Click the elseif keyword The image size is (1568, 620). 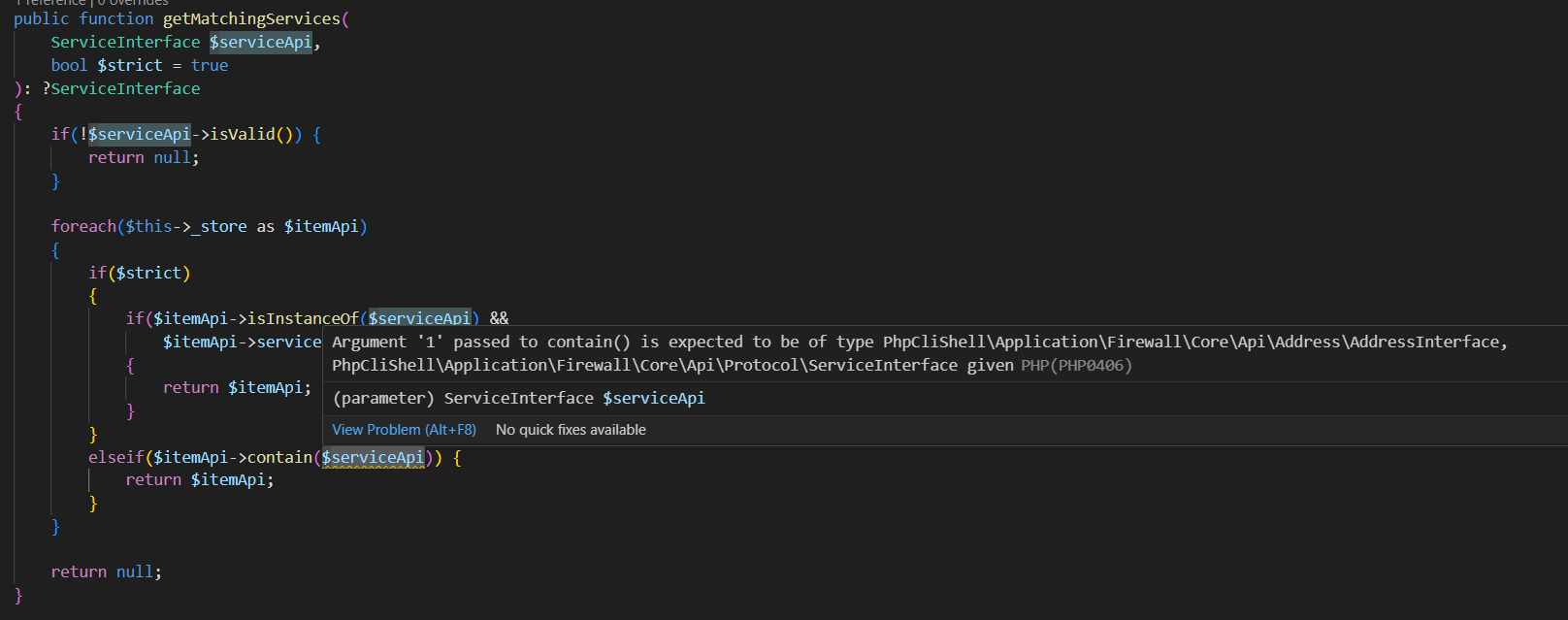pos(115,457)
